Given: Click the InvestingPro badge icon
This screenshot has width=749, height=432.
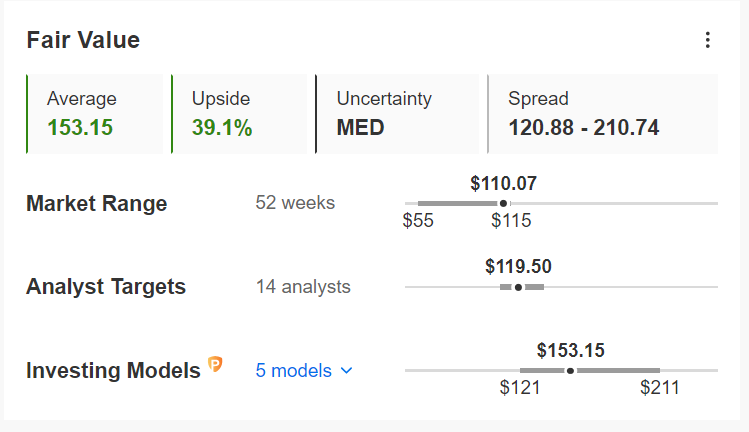Looking at the screenshot, I should (x=215, y=365).
